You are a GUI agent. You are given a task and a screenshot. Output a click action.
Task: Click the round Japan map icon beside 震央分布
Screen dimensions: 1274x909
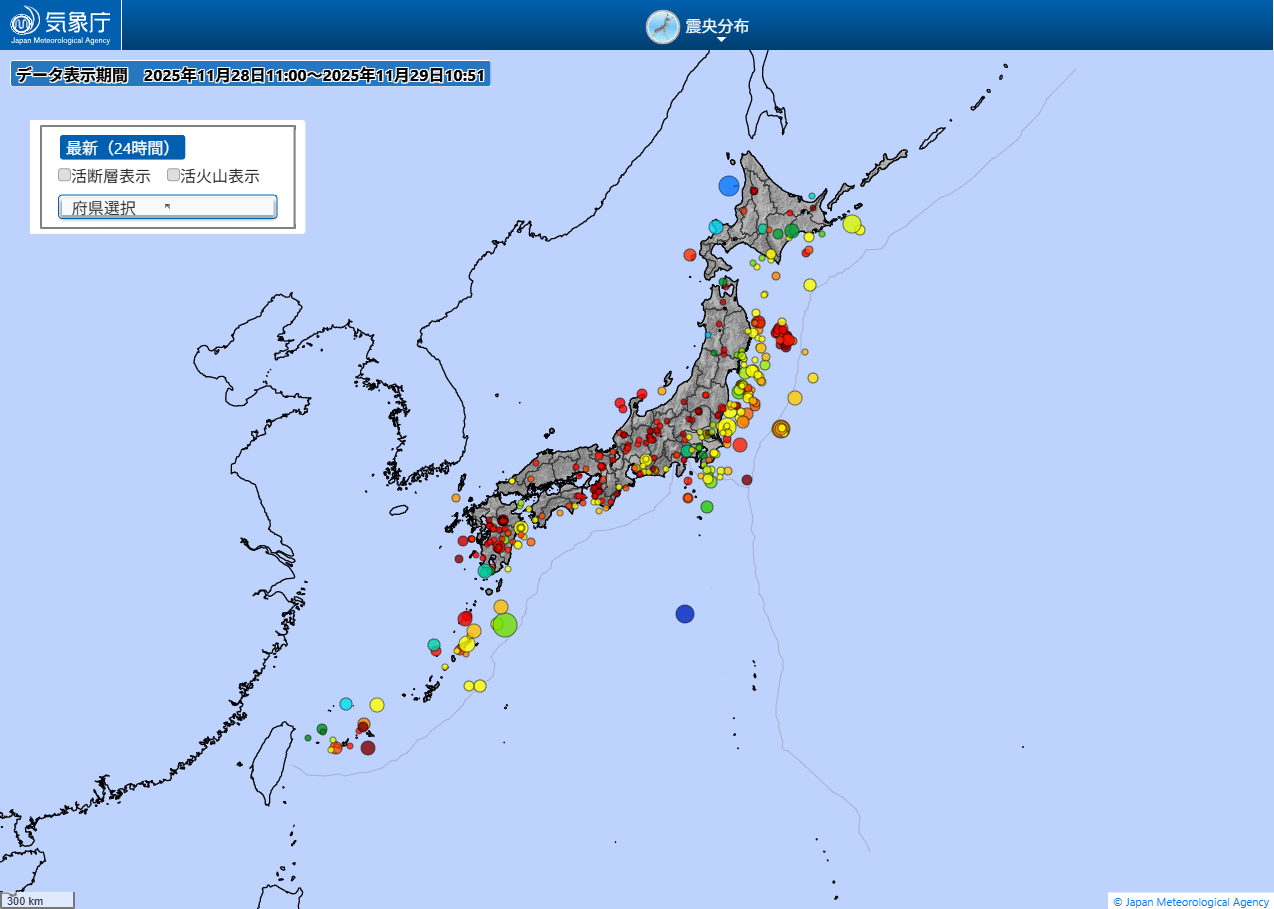coord(662,27)
